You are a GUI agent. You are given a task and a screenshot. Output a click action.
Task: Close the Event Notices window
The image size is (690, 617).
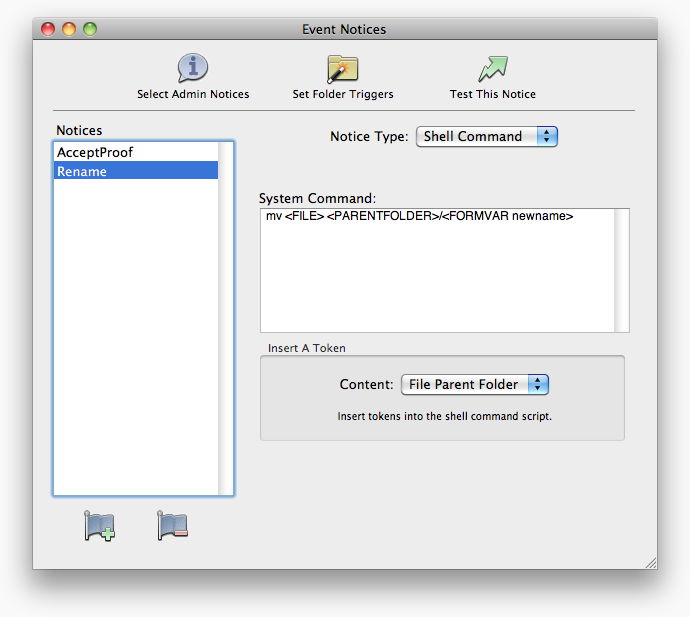(50, 29)
